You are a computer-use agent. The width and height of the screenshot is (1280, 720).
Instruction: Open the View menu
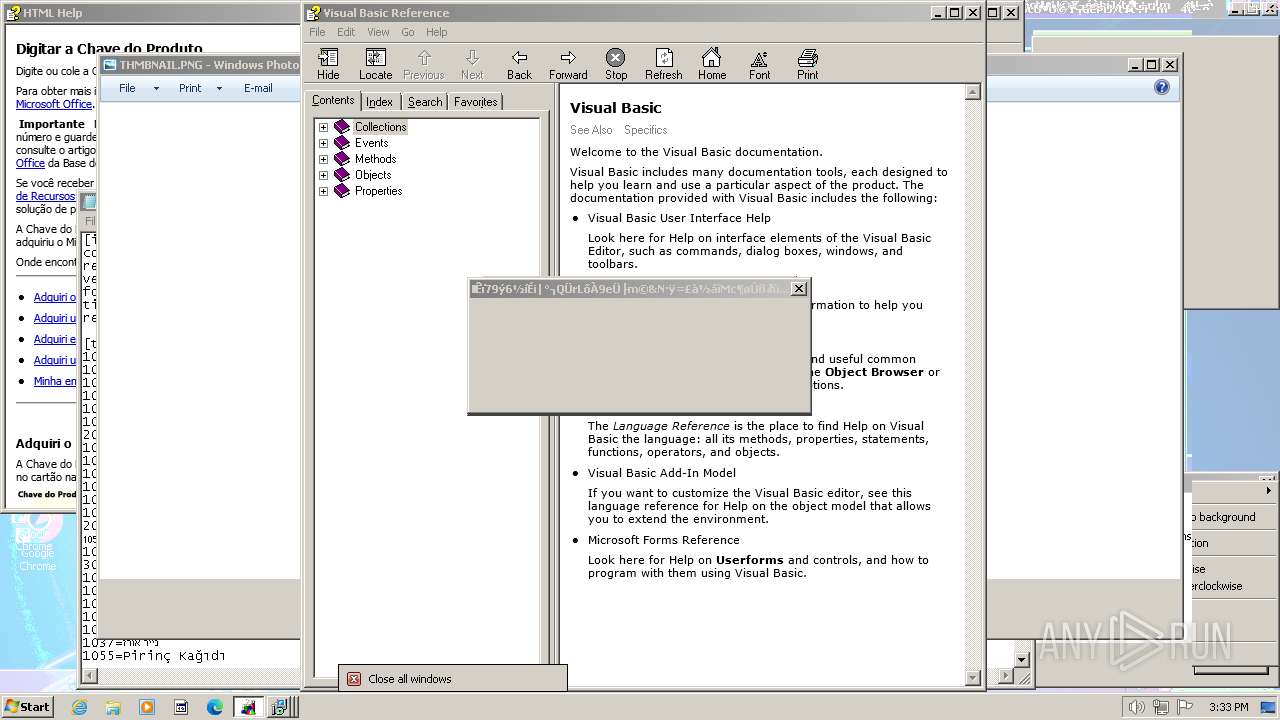378,32
